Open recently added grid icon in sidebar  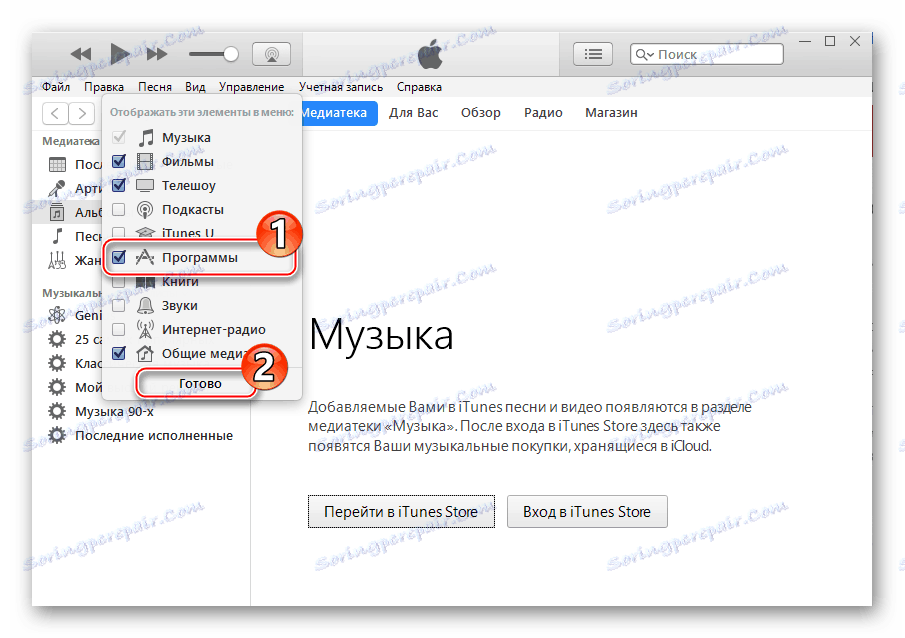(x=57, y=165)
